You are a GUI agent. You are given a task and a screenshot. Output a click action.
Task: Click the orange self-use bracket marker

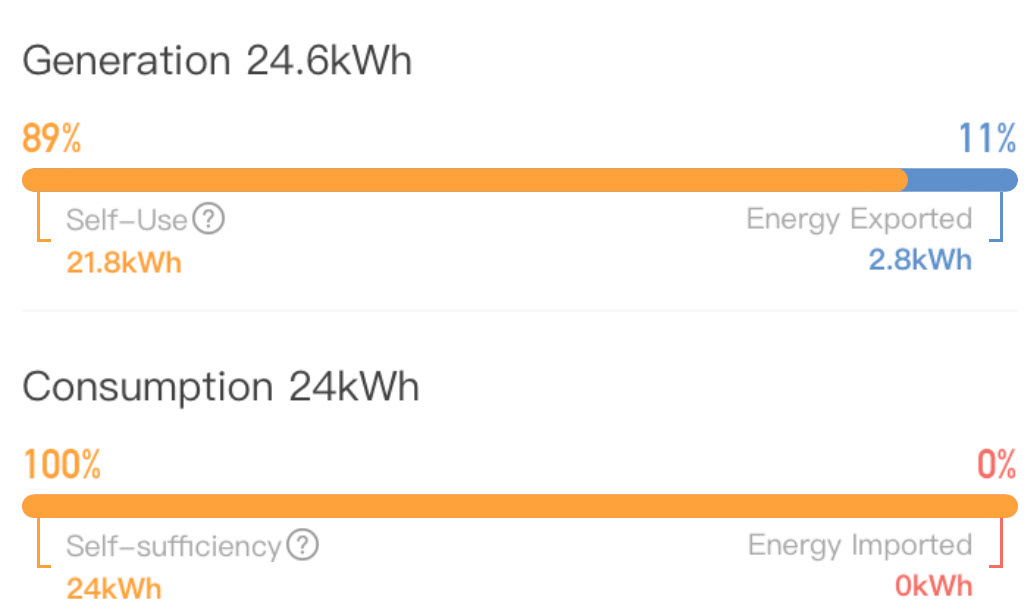(43, 216)
